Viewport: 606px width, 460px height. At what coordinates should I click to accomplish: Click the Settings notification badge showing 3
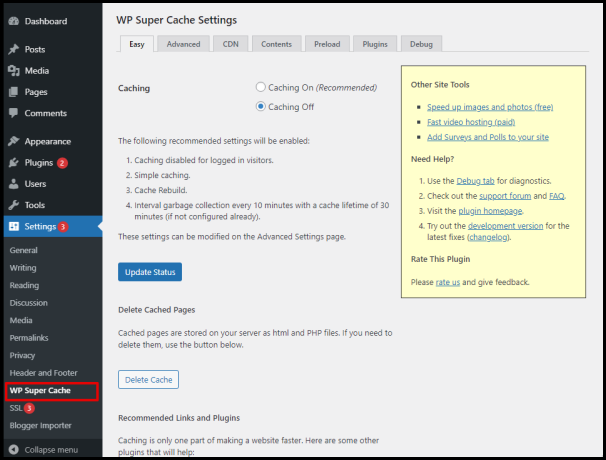[63, 227]
